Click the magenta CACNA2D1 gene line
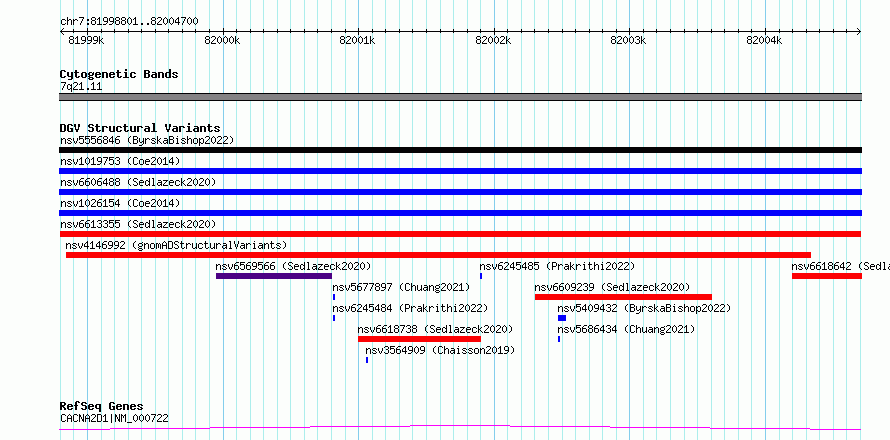The height and width of the screenshot is (440, 890). click(460, 427)
